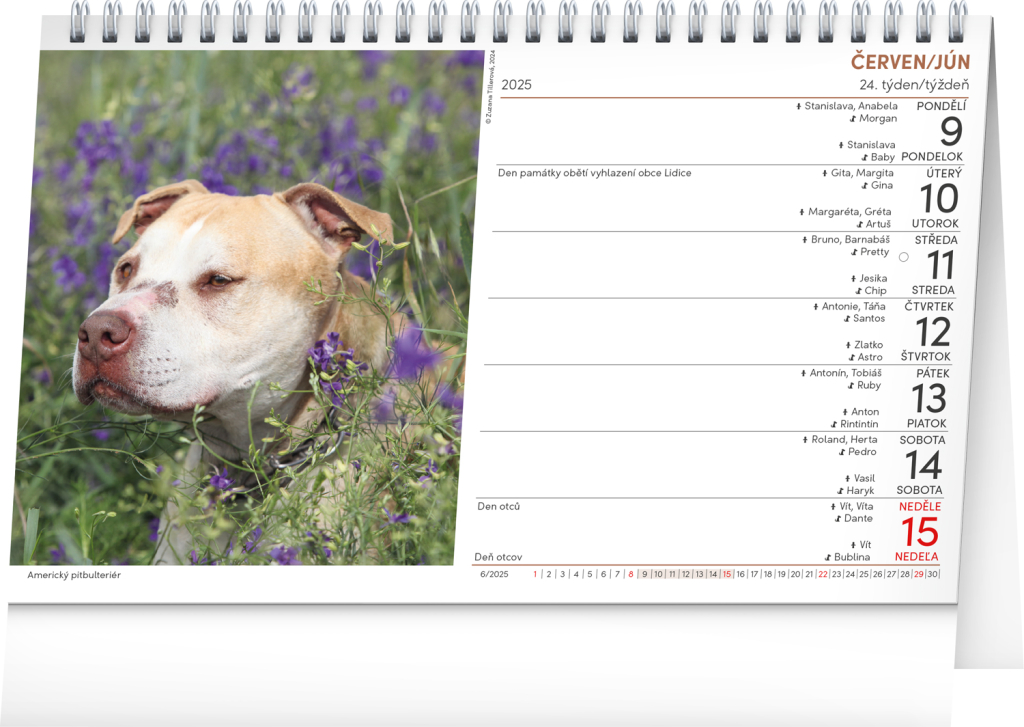The width and height of the screenshot is (1024, 727).
Task: Click the Den otců holiday note
Action: (498, 506)
